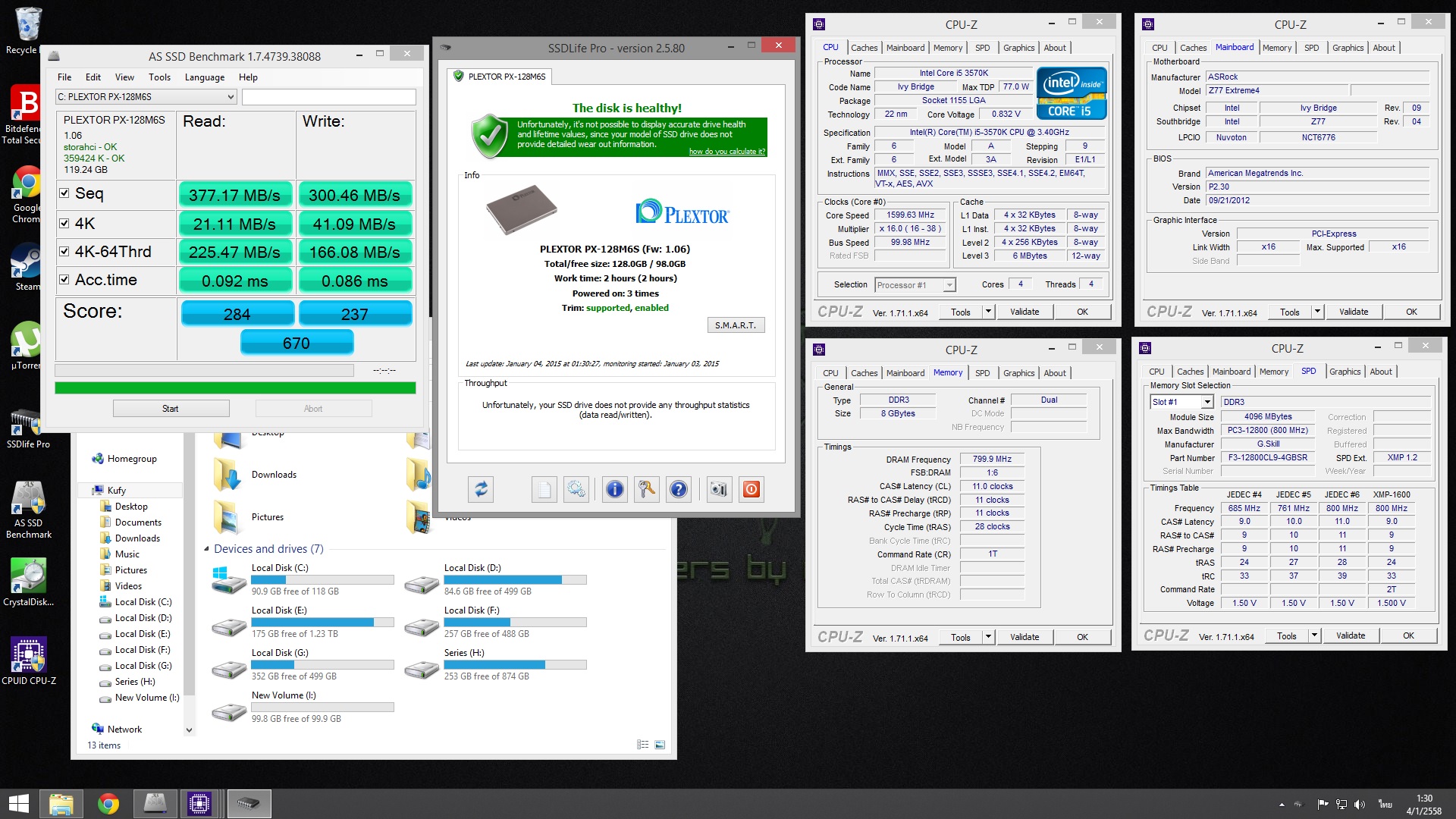Screen dimensions: 1456x819
Task: Open SSDLife settings gears icon
Action: pyautogui.click(x=576, y=489)
